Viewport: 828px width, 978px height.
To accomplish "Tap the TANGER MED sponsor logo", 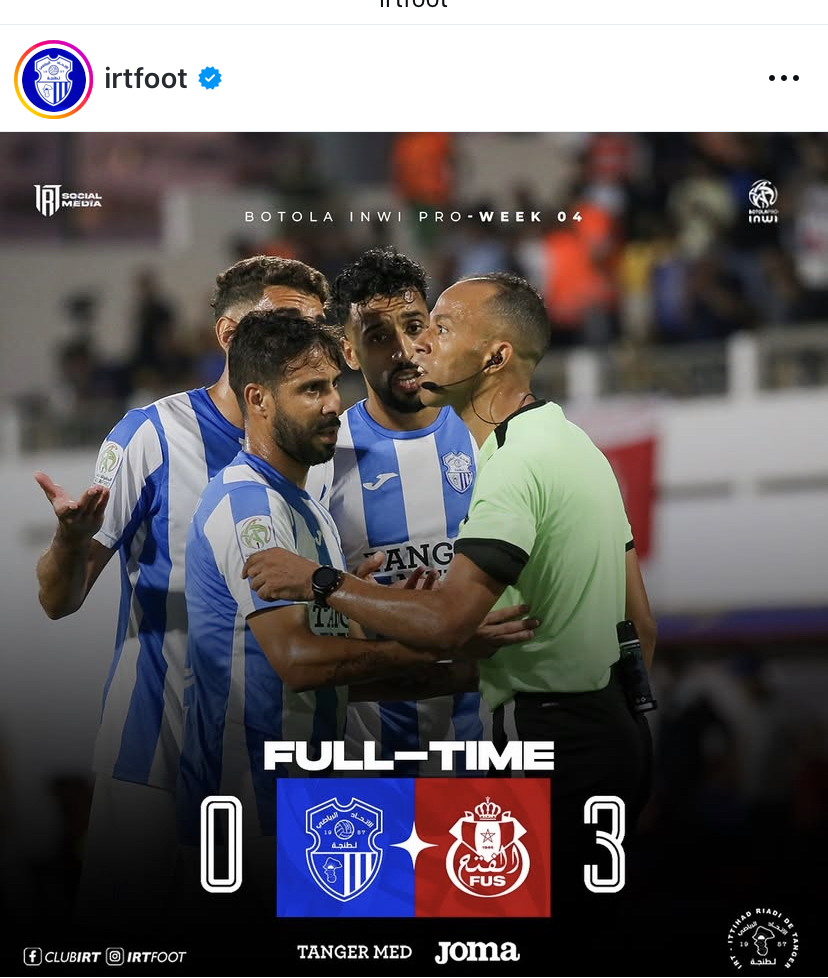I will pyautogui.click(x=354, y=952).
